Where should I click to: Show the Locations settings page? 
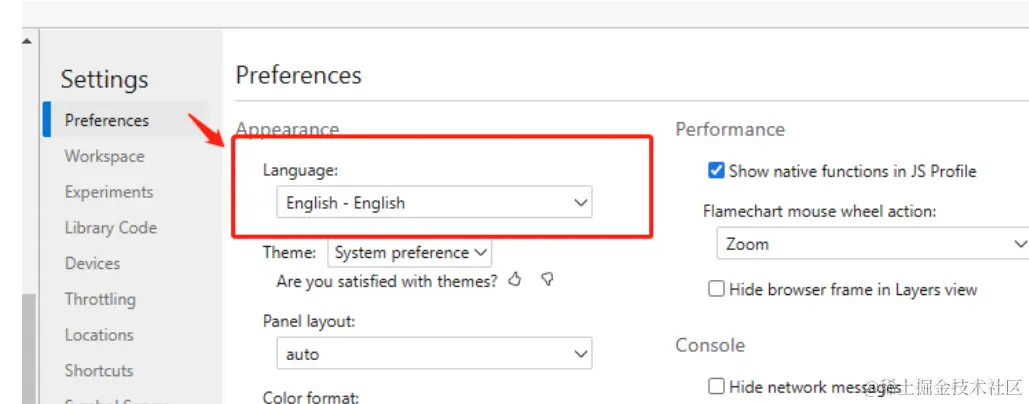pos(99,335)
